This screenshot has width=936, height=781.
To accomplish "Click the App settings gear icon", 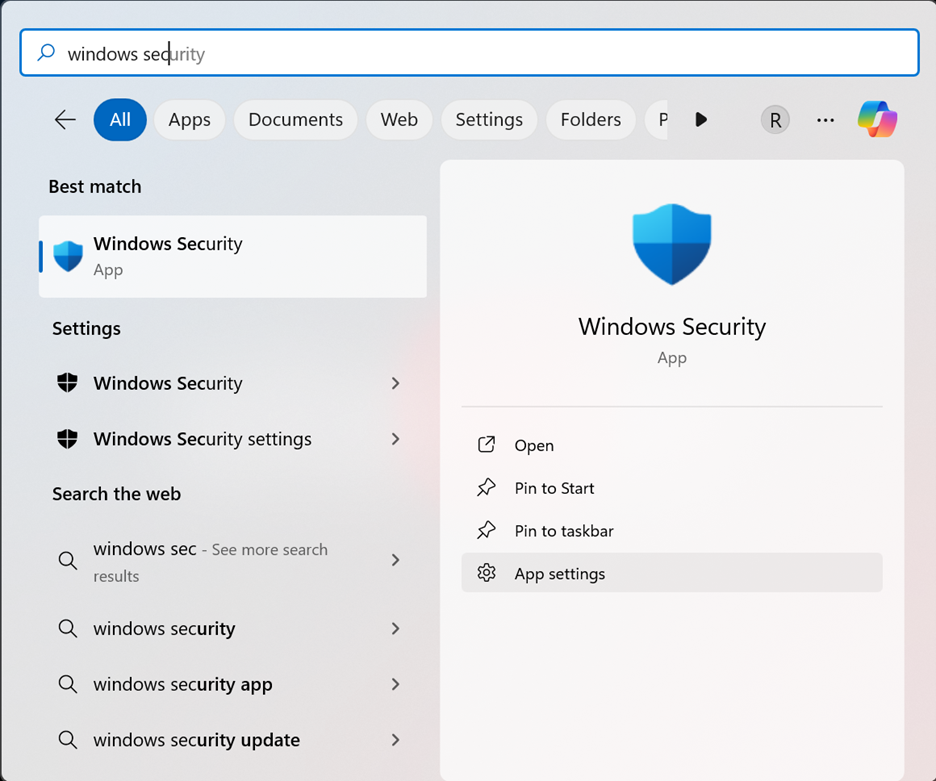I will click(x=487, y=573).
